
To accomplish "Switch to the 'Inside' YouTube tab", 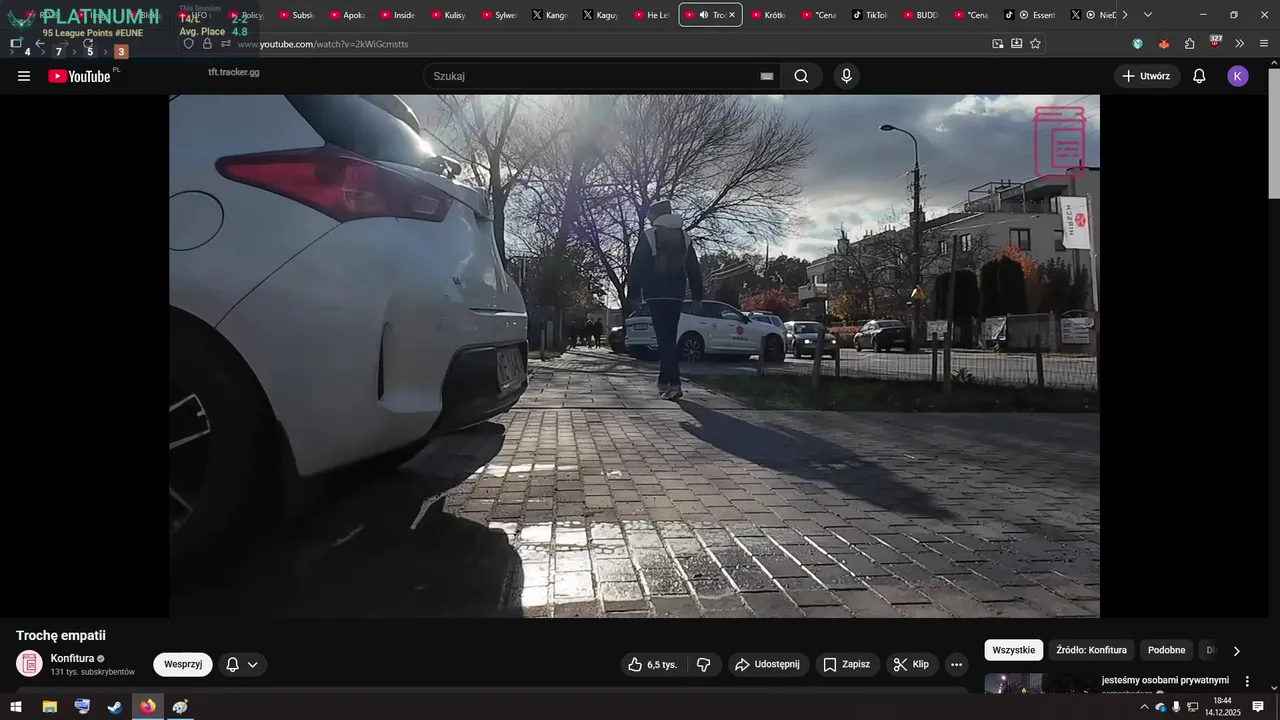I will [x=398, y=15].
